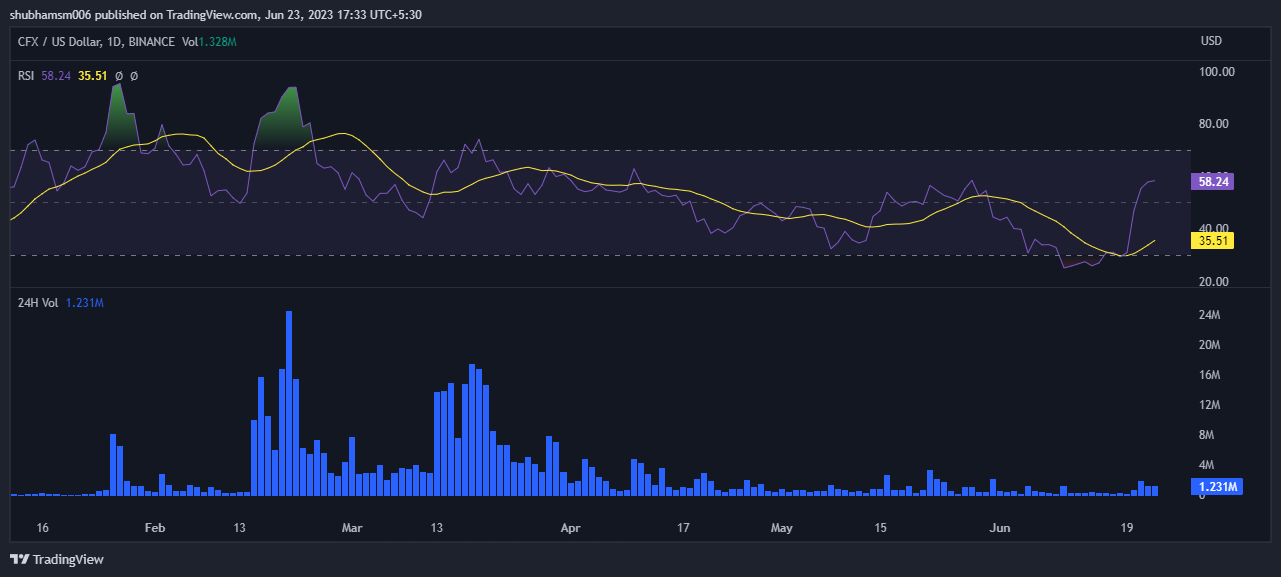Click the 80.00 RSI scale label
The height and width of the screenshot is (577, 1281).
(1214, 124)
